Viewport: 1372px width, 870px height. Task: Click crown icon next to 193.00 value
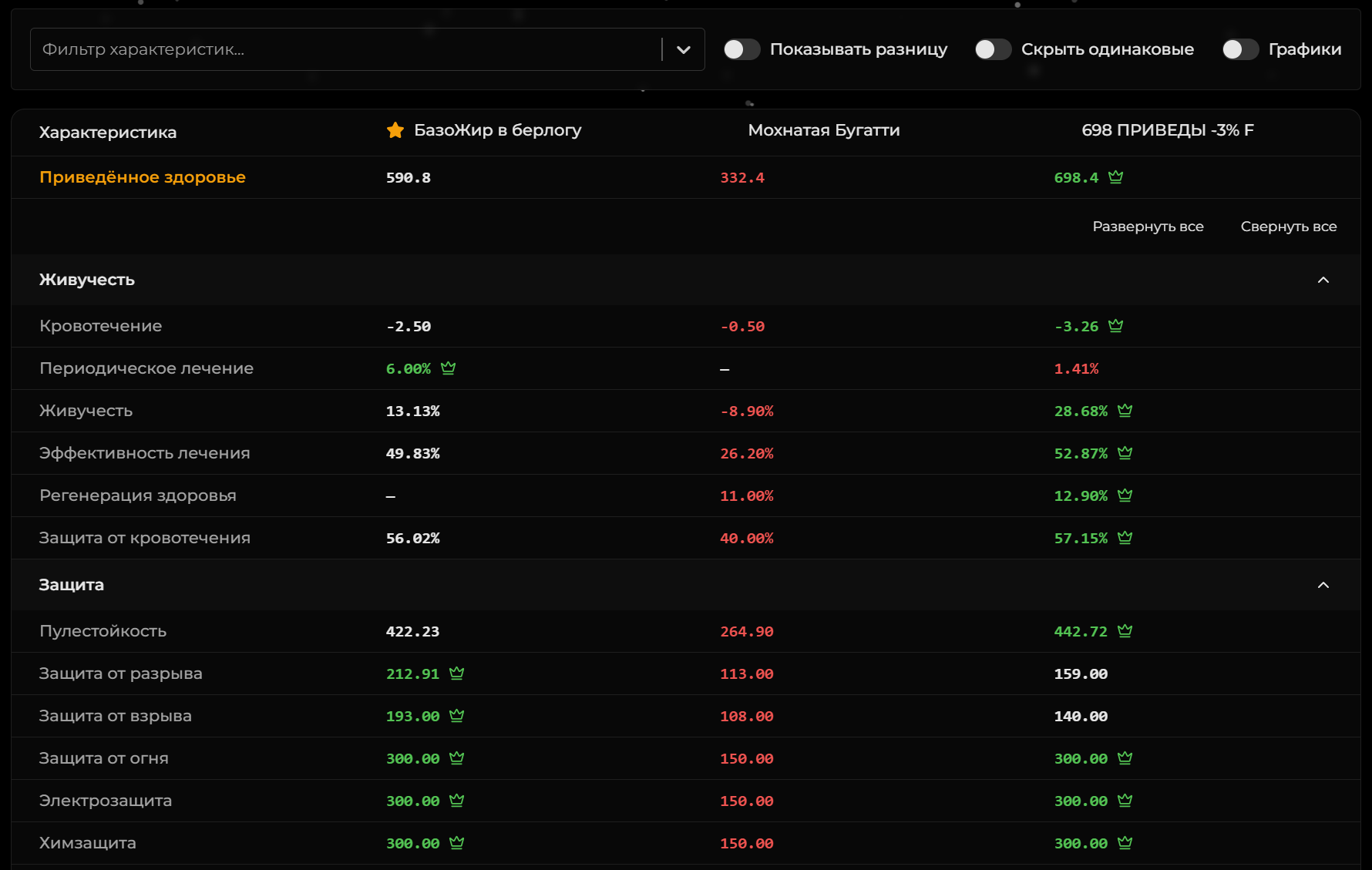click(x=456, y=716)
